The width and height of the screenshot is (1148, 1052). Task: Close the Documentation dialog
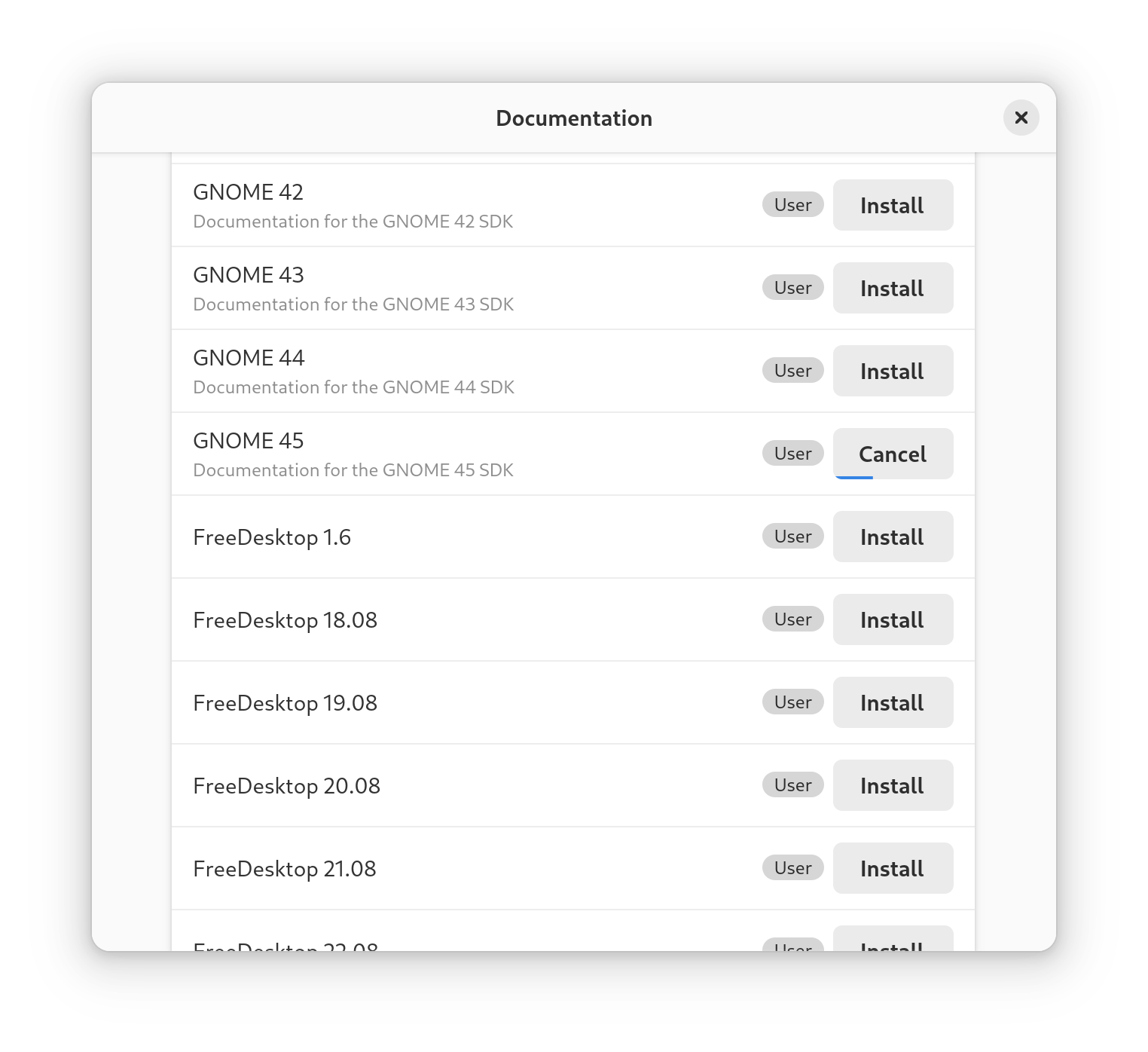[x=1021, y=118]
